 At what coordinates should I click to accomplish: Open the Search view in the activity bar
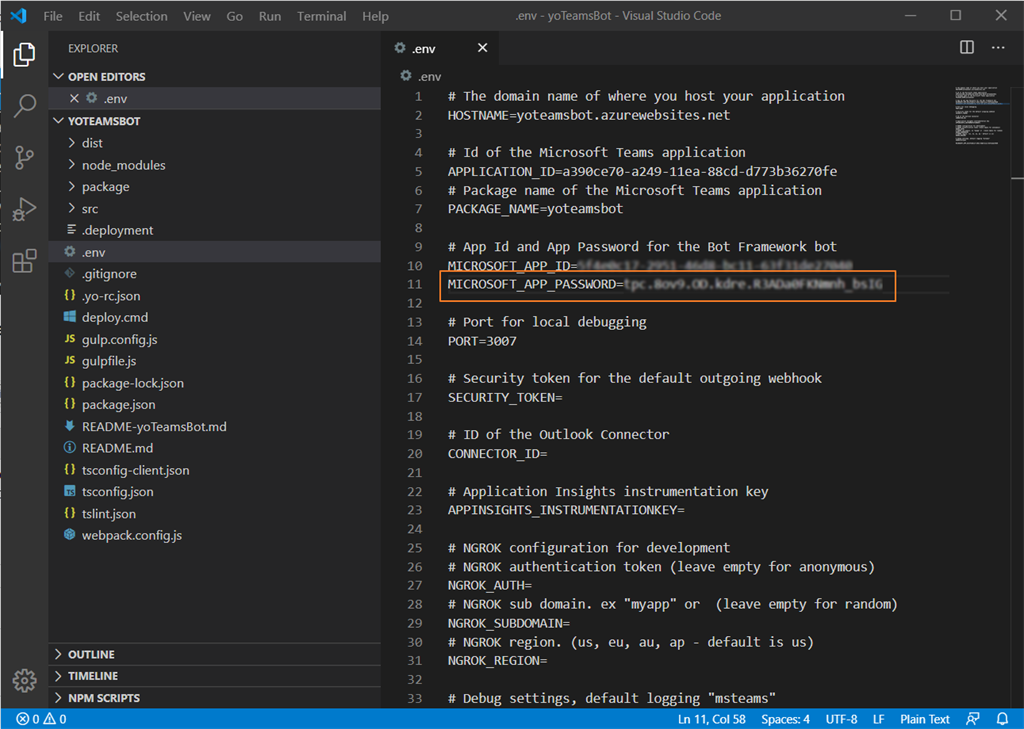(x=24, y=103)
